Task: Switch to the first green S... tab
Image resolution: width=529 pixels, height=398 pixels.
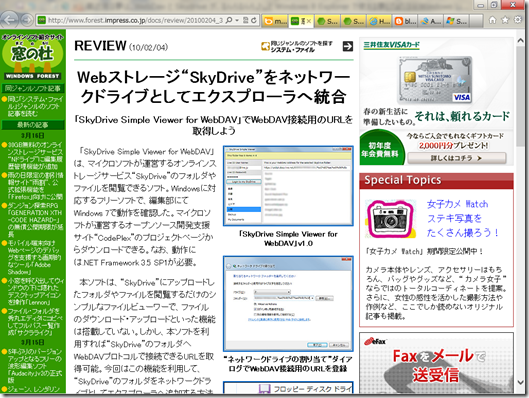Action: [x=328, y=21]
